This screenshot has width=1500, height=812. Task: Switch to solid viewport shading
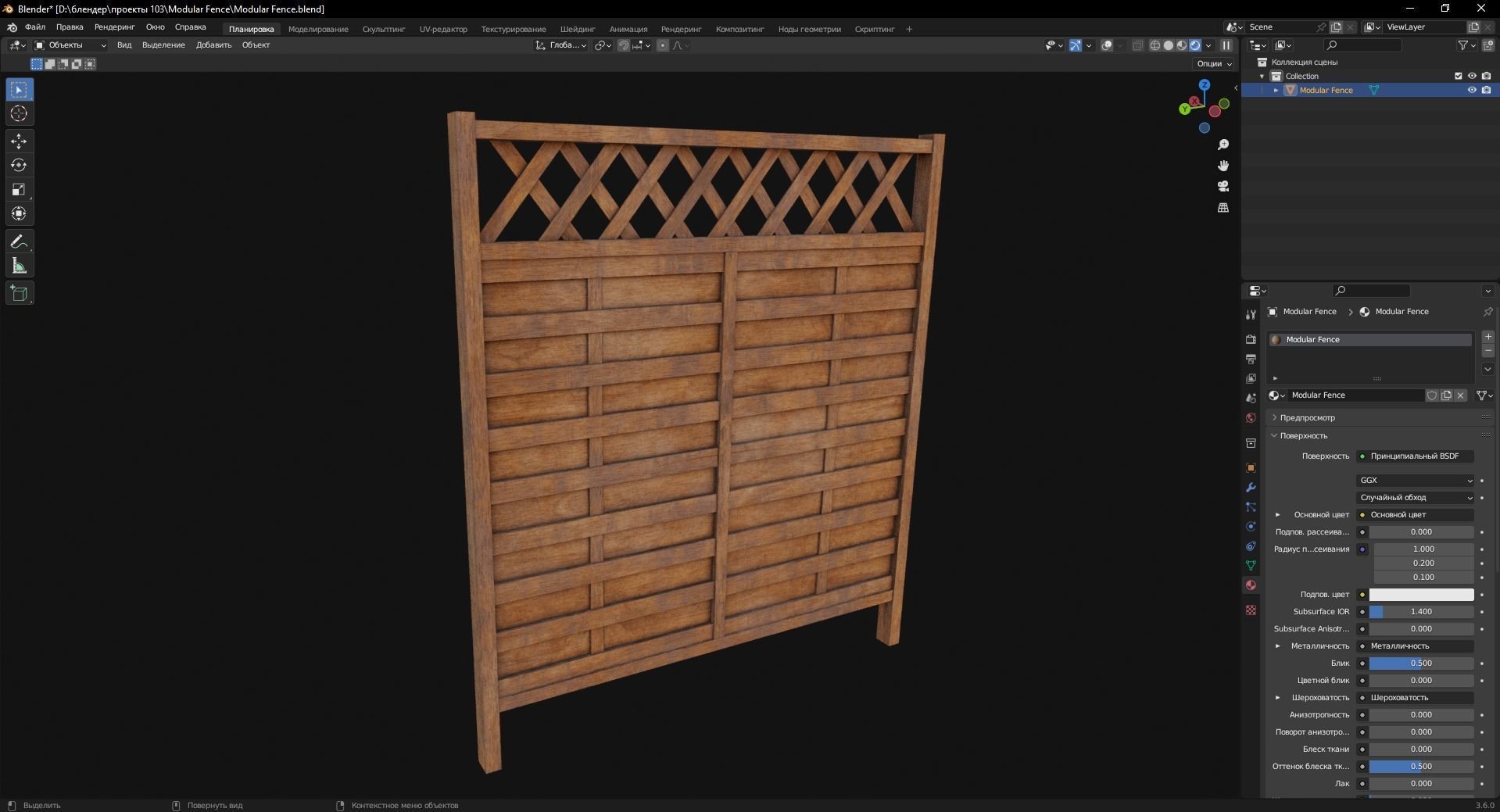coord(1169,45)
